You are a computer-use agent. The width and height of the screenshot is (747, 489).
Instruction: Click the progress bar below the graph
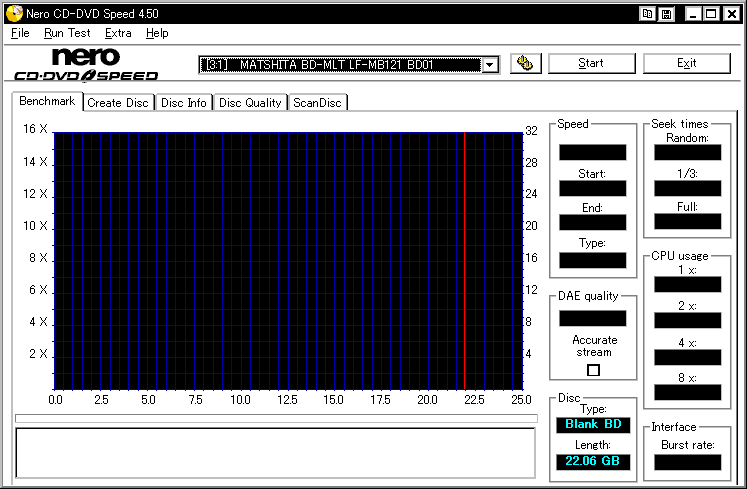click(x=276, y=418)
